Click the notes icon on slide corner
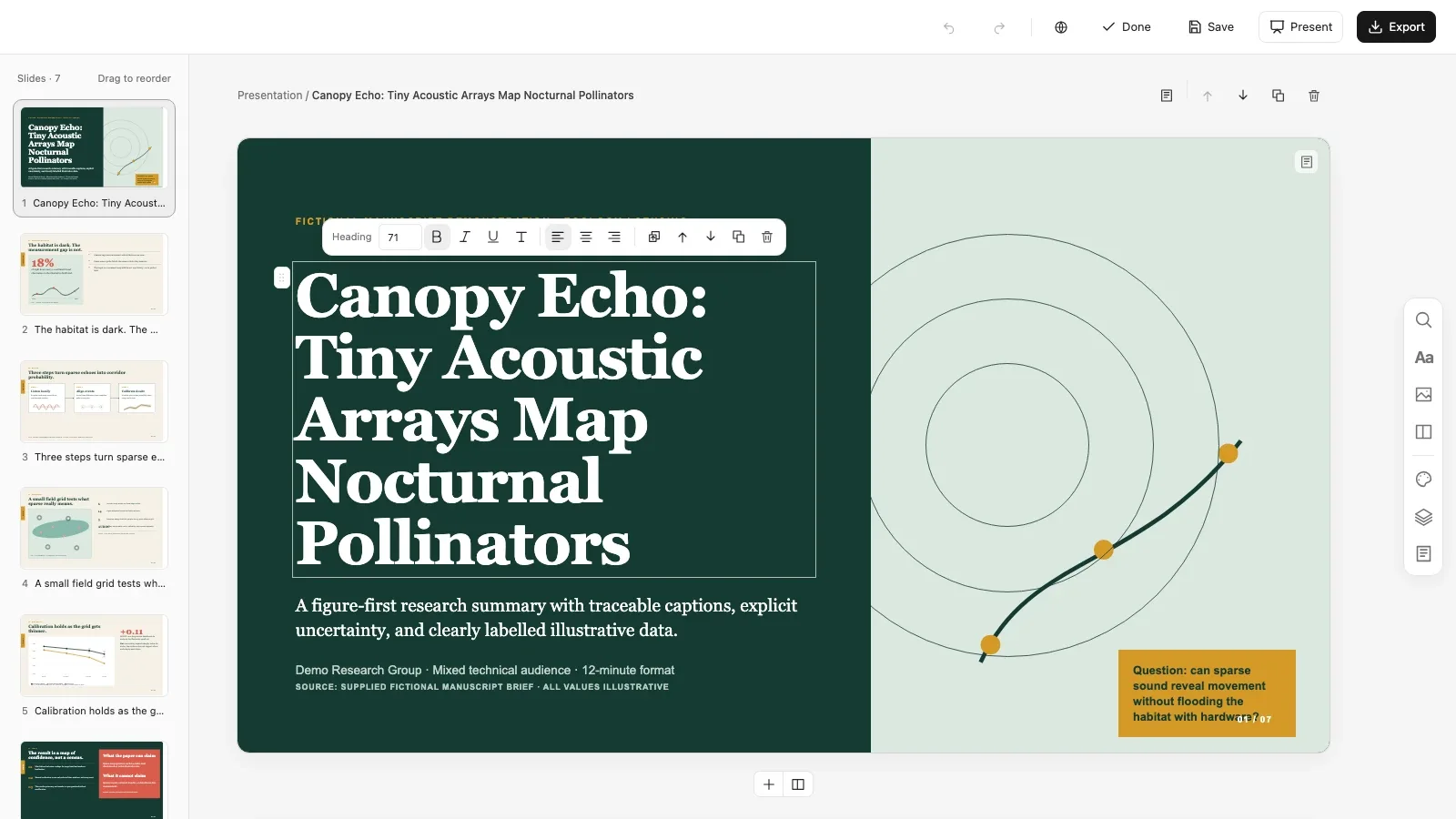The height and width of the screenshot is (819, 1456). (x=1307, y=162)
